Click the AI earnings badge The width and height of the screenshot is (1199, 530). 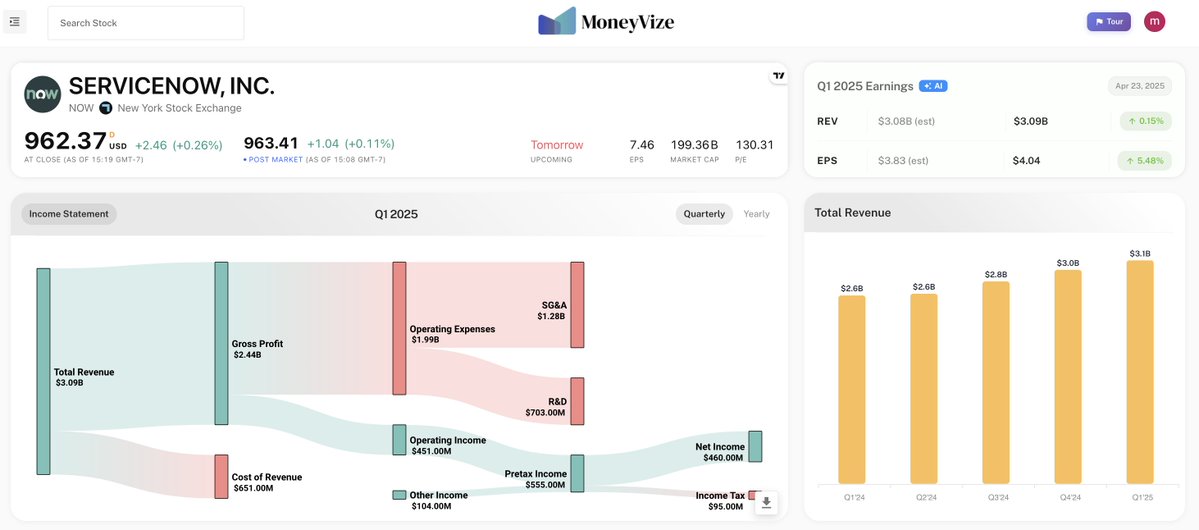pos(933,86)
